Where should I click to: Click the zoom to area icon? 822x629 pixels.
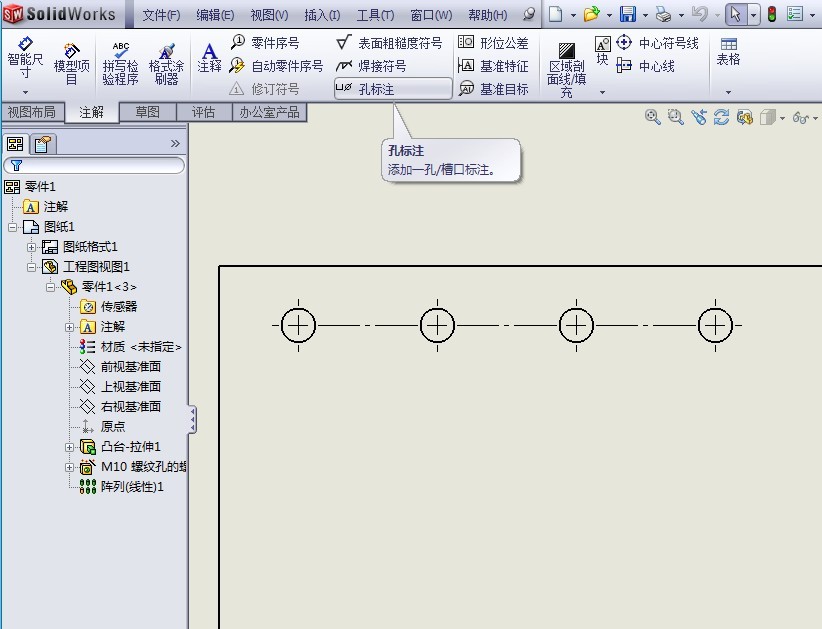pos(675,116)
